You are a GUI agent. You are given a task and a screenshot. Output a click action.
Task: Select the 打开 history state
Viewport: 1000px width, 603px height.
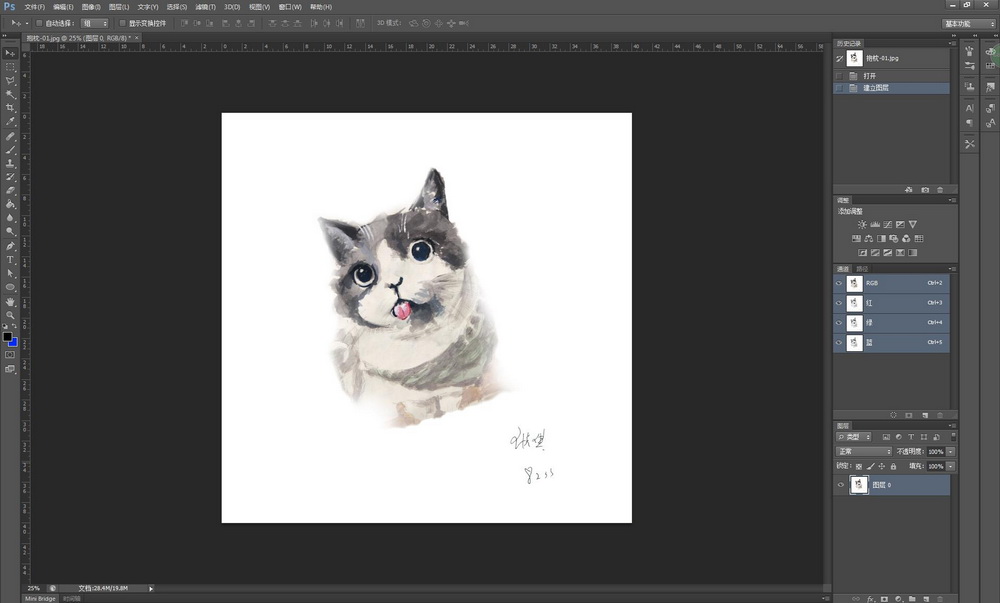point(891,76)
